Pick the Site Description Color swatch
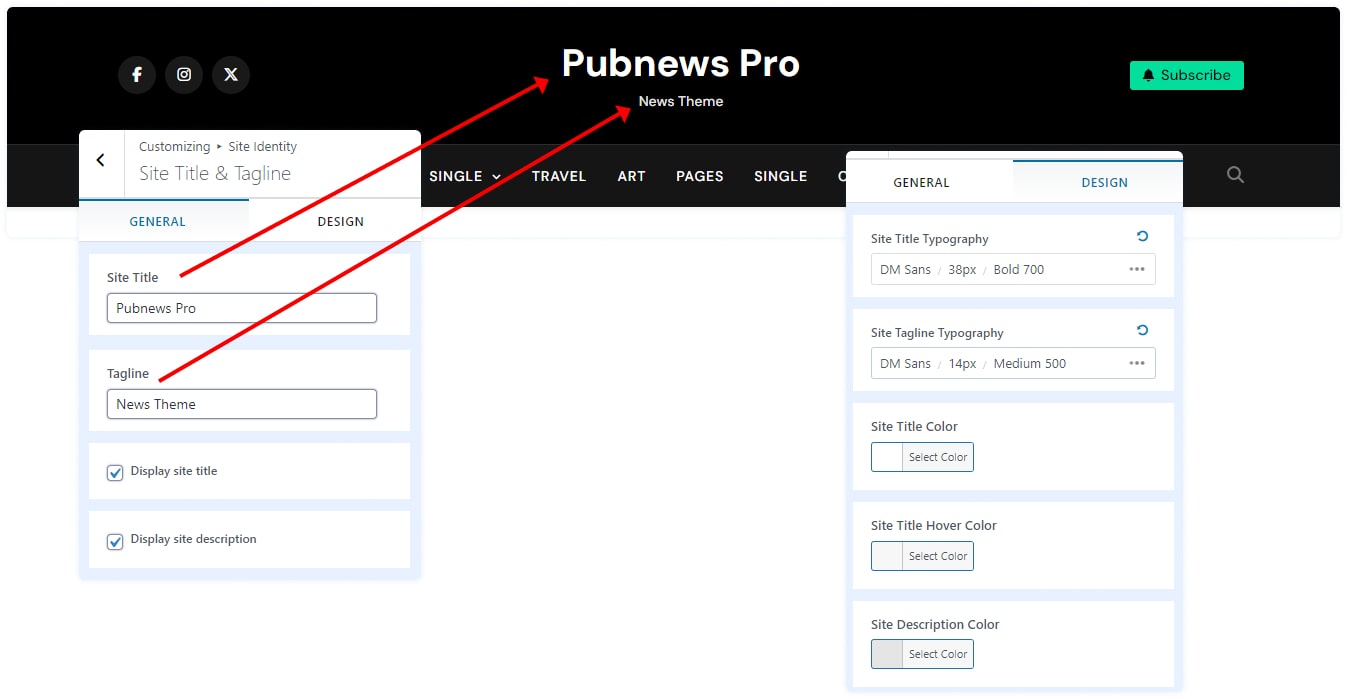The width and height of the screenshot is (1347, 699). tap(887, 654)
